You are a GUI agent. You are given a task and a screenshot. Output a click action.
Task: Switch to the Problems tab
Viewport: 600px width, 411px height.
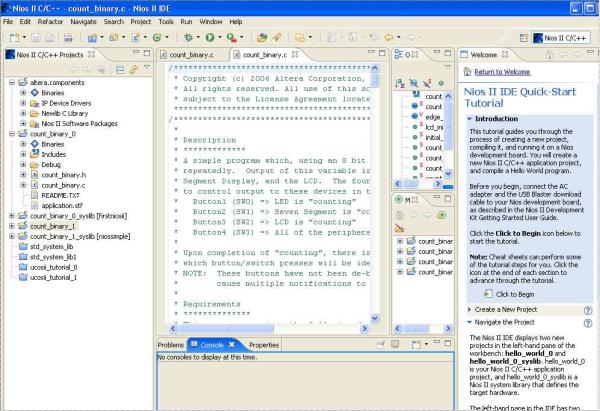[171, 345]
